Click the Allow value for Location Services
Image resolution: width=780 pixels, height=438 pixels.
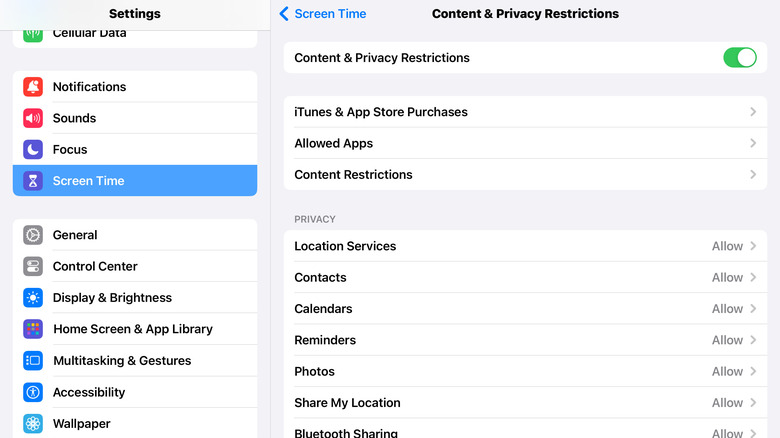(727, 246)
